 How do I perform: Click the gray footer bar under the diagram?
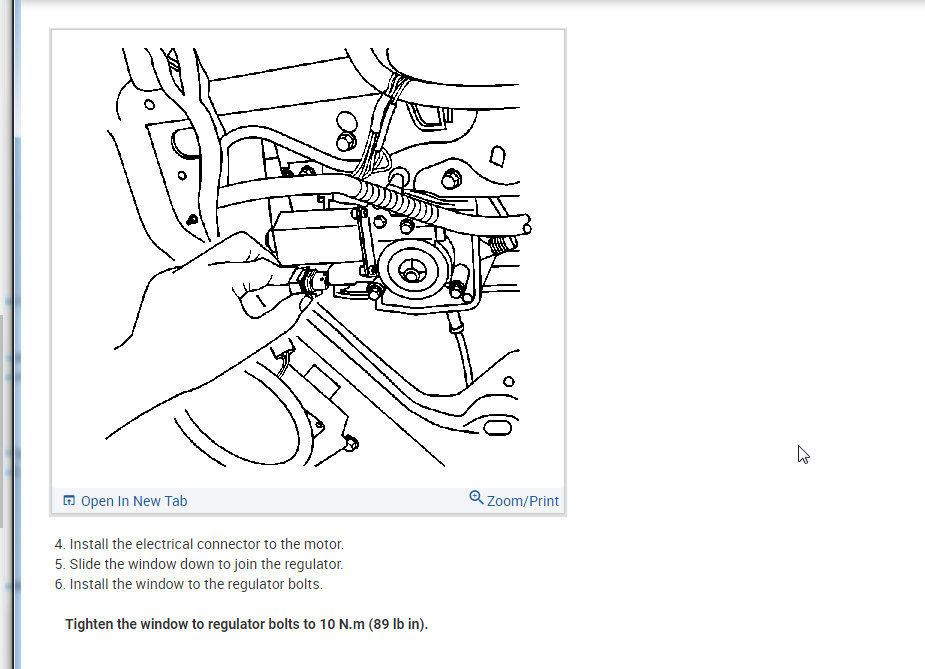pos(308,500)
